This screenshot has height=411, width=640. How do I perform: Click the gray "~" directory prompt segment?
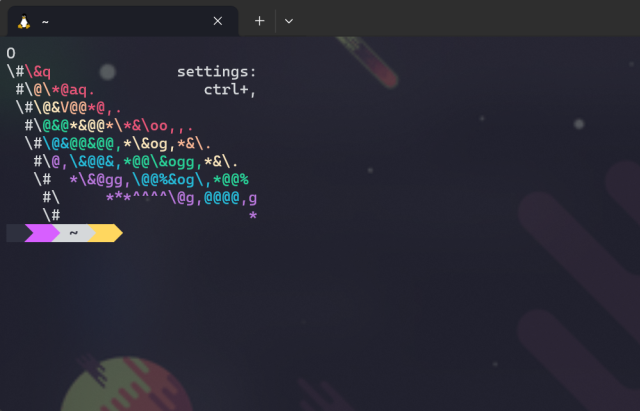(x=74, y=233)
